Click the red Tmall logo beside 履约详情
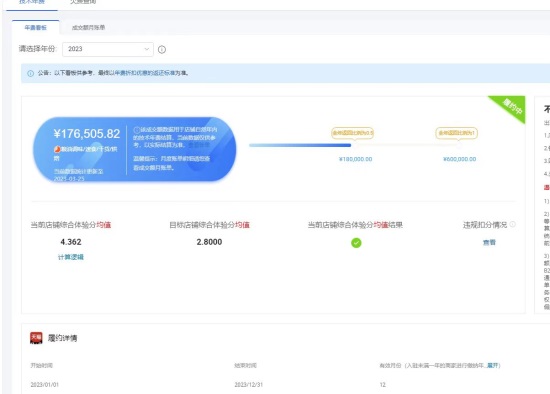550x394 pixels. pos(36,338)
